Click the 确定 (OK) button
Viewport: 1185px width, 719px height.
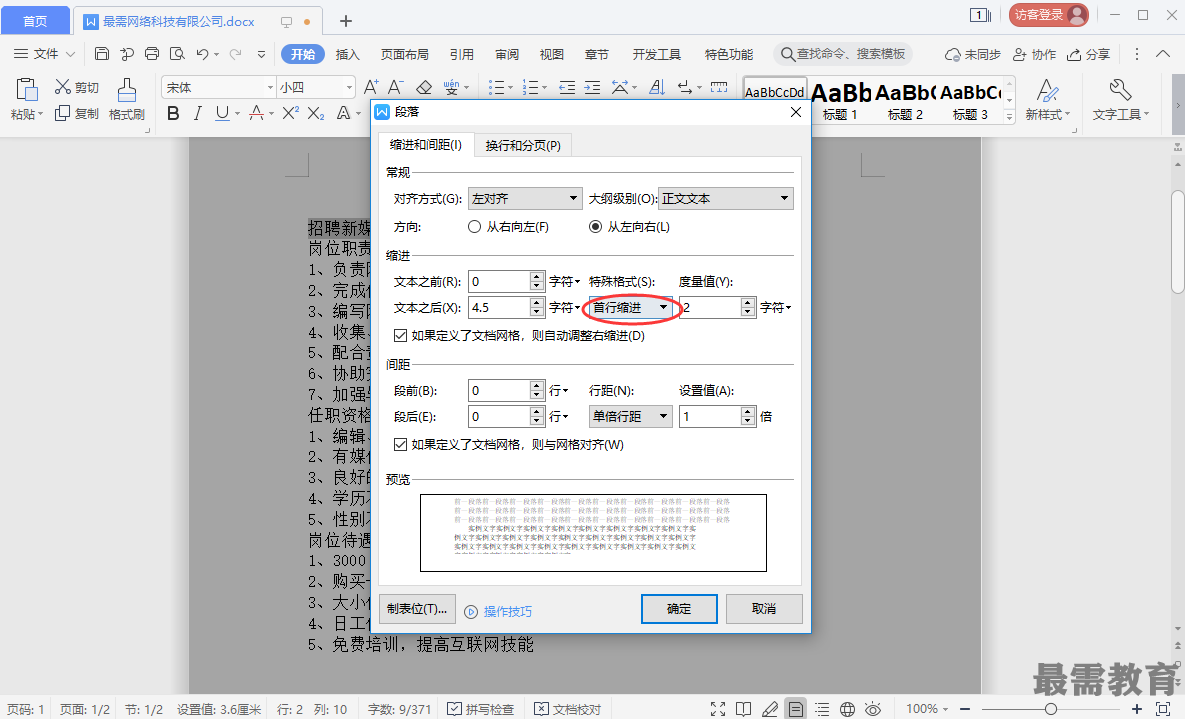click(679, 609)
